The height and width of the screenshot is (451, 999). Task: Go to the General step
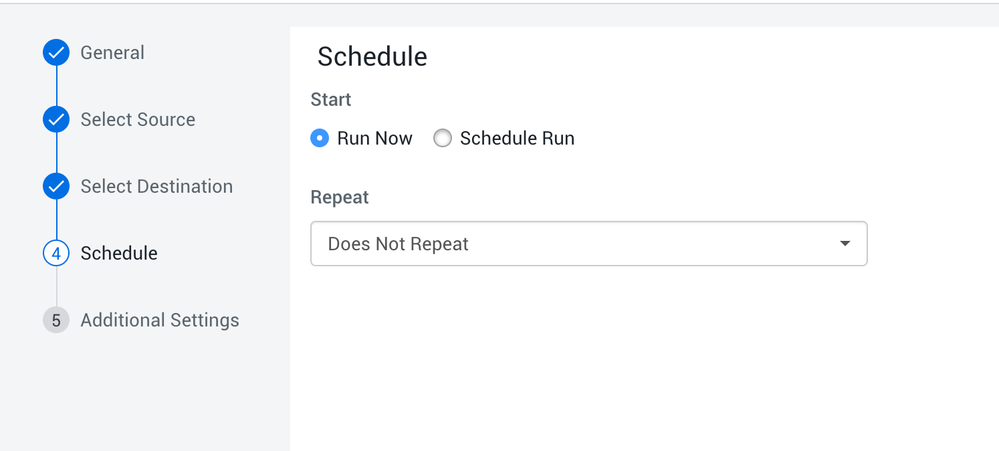point(112,53)
